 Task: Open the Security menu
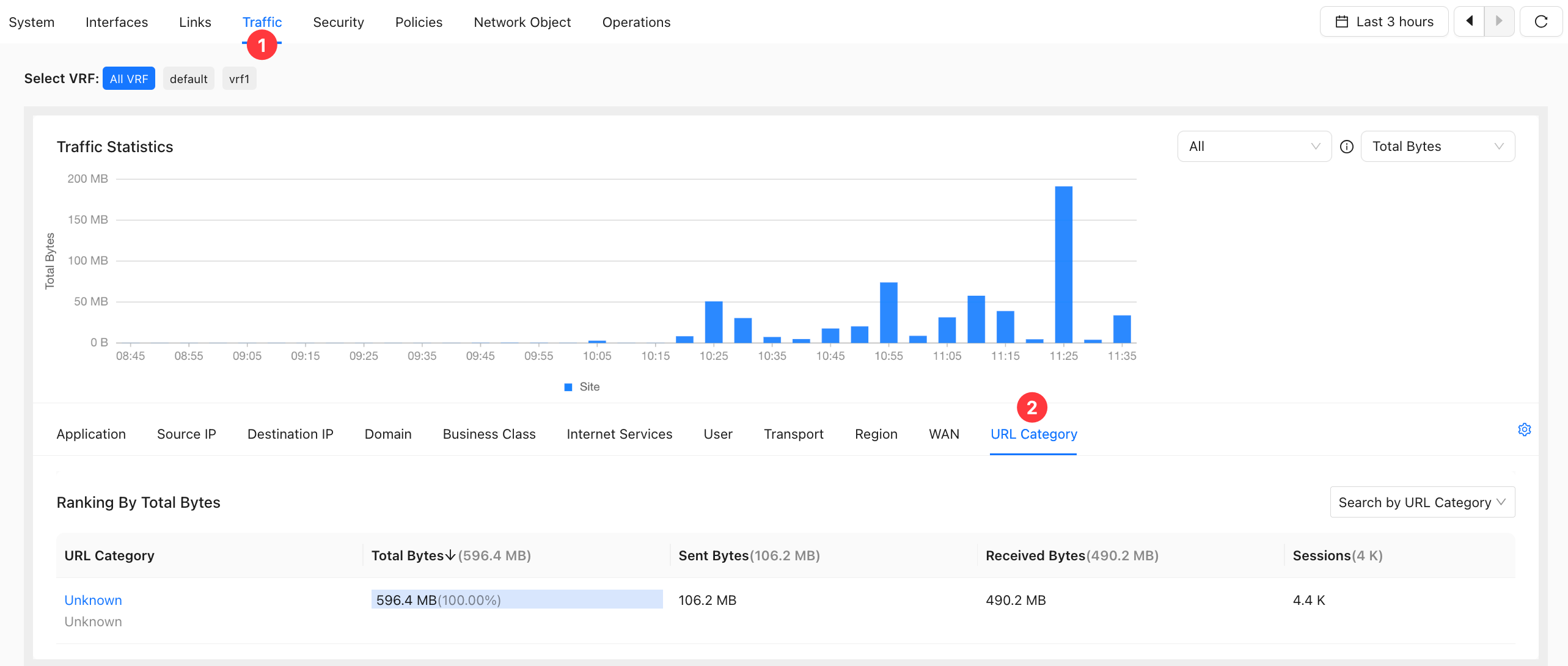coord(339,22)
